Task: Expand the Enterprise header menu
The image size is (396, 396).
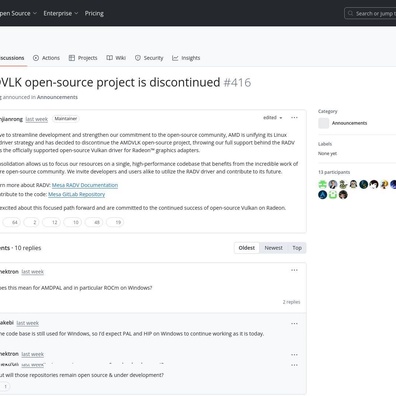Action: click(x=61, y=13)
